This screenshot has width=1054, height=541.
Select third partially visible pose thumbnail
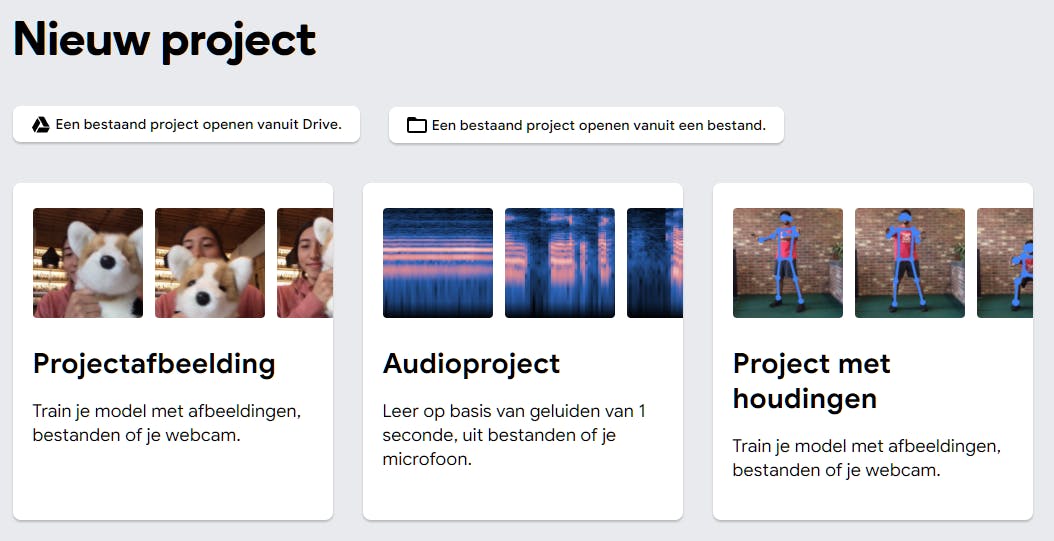point(1005,263)
